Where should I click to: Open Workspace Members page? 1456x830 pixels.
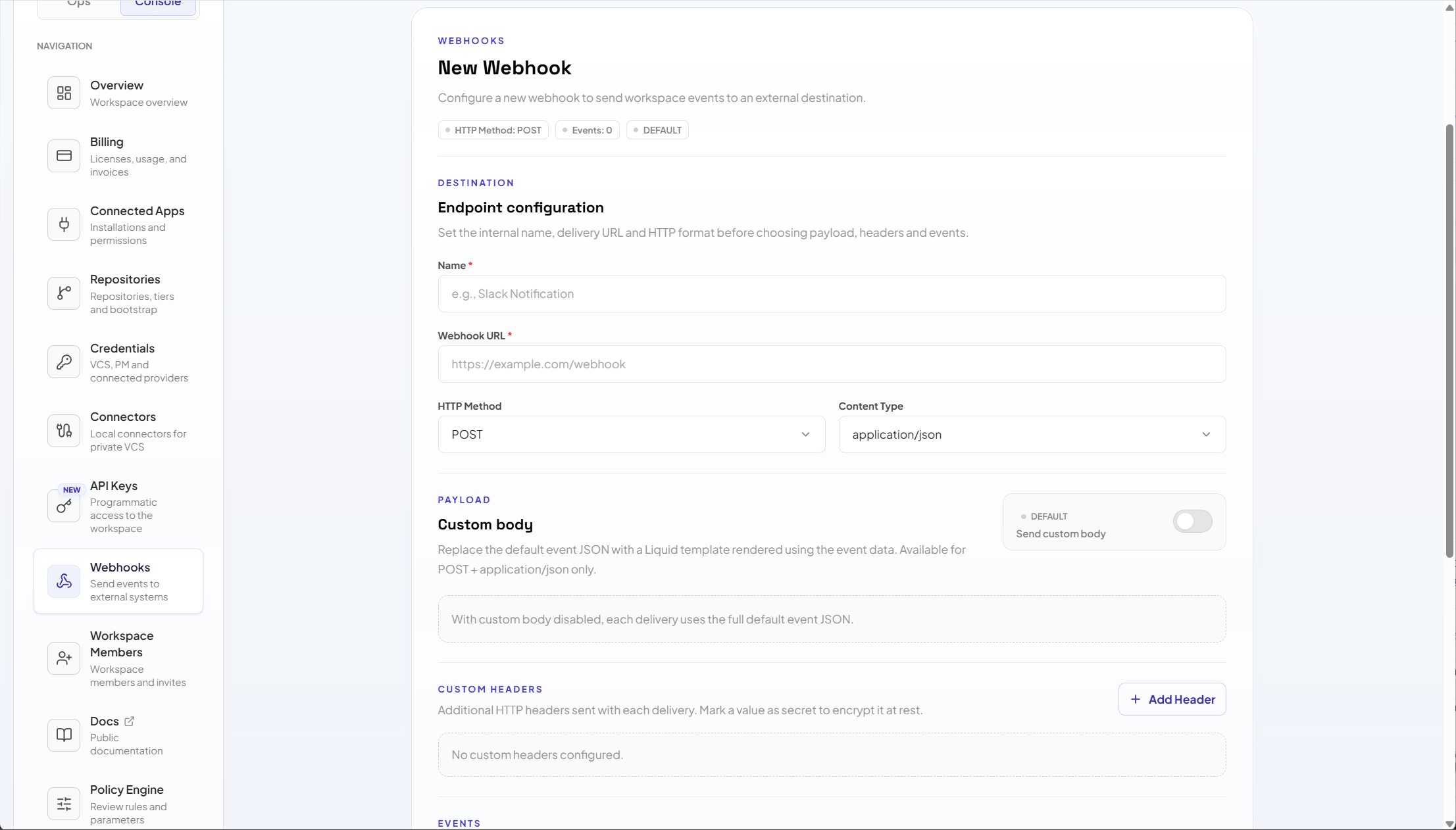[118, 658]
